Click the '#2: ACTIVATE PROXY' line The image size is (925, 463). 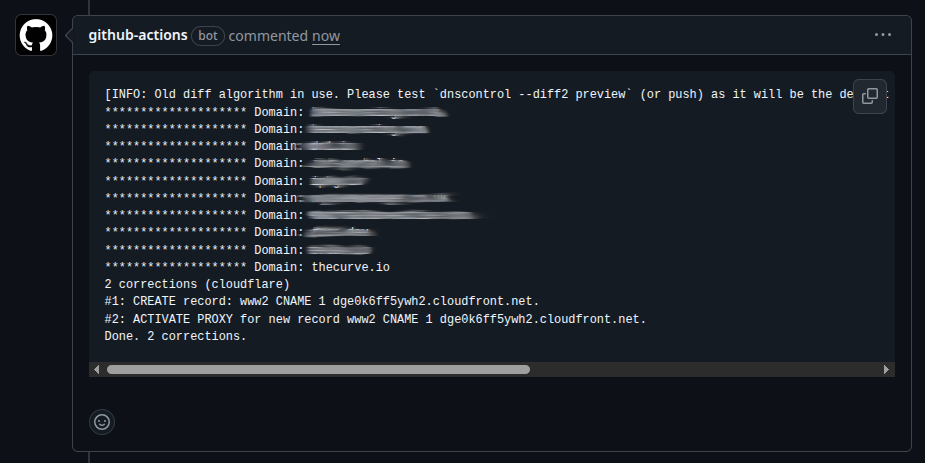coord(375,319)
